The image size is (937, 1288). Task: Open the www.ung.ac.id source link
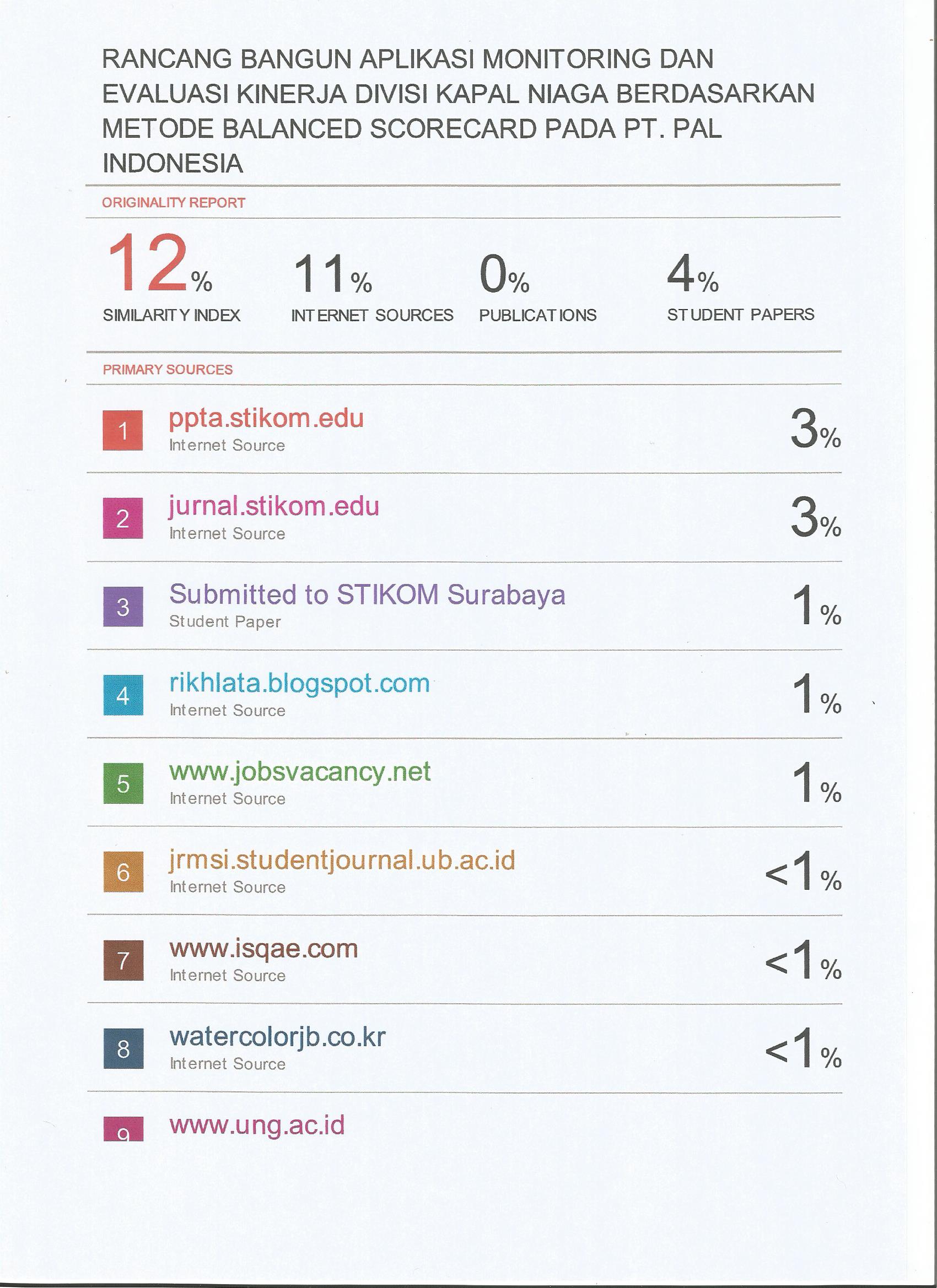click(257, 1125)
